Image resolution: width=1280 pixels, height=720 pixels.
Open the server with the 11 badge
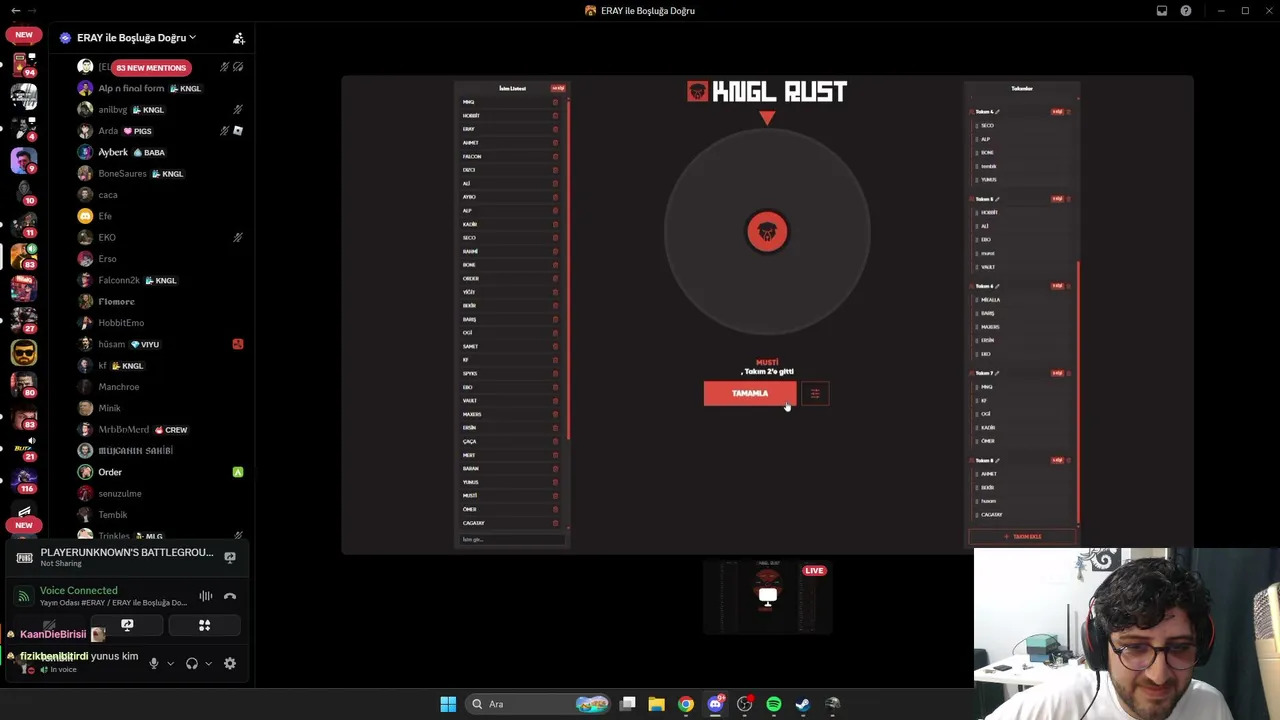pyautogui.click(x=24, y=224)
